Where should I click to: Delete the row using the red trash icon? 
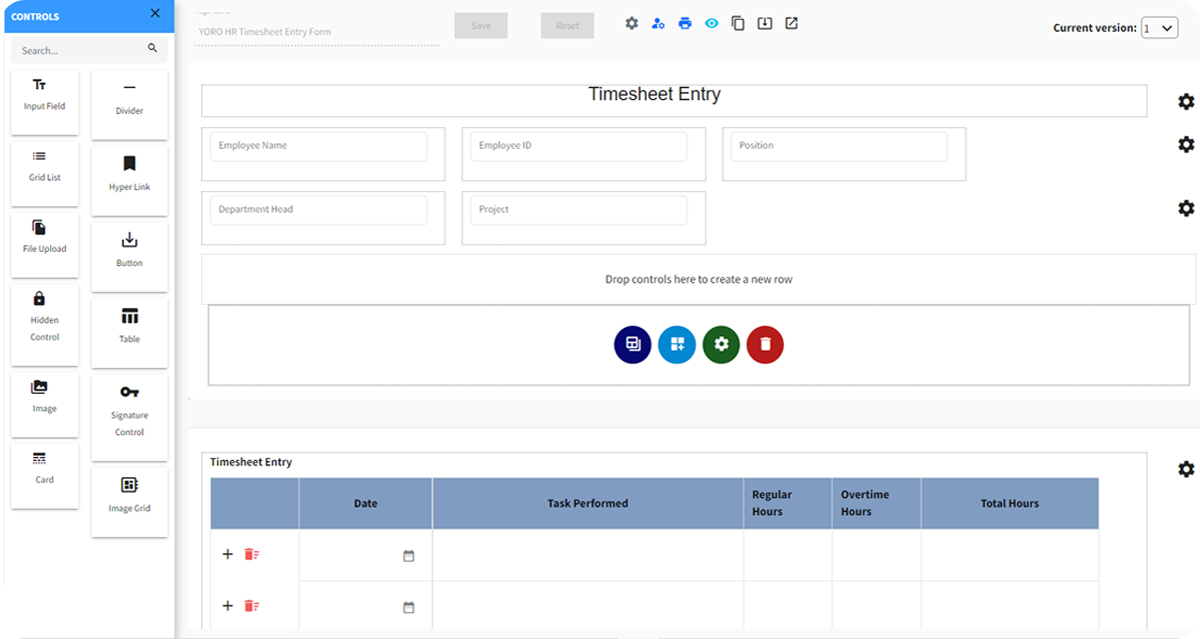(x=765, y=344)
